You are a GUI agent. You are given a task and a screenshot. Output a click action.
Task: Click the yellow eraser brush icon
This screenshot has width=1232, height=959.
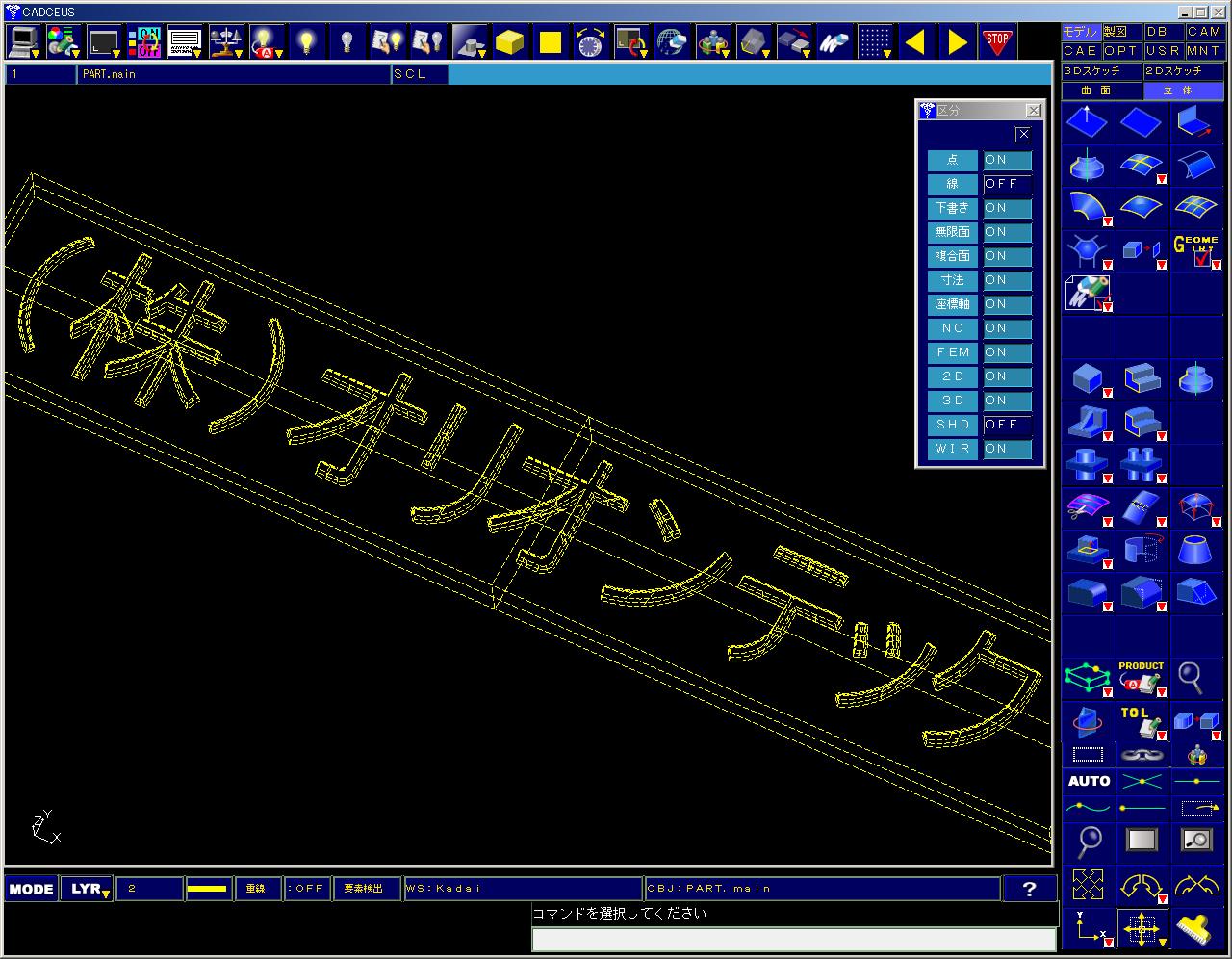click(1195, 929)
